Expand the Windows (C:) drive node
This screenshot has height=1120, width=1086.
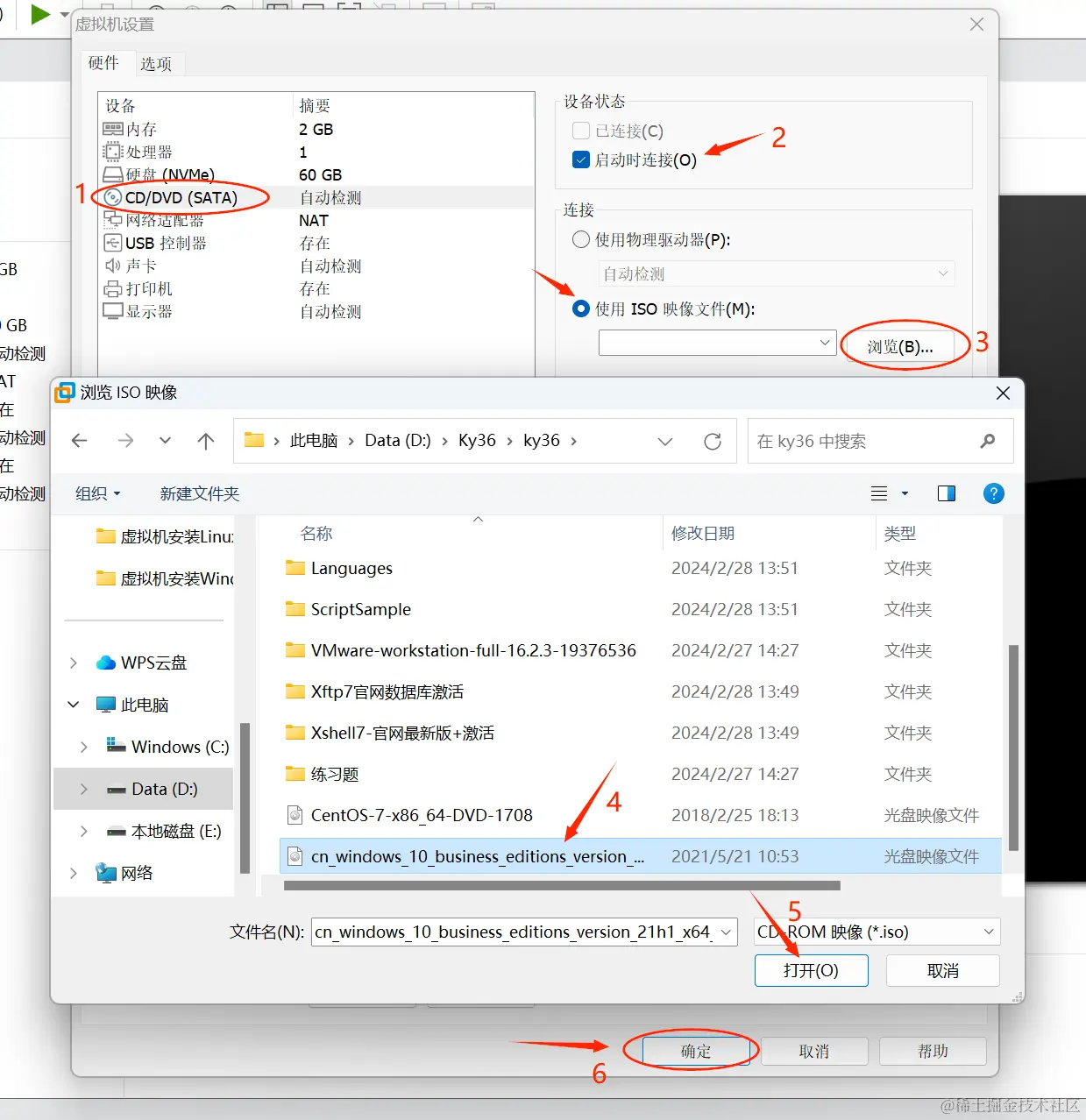[x=84, y=747]
